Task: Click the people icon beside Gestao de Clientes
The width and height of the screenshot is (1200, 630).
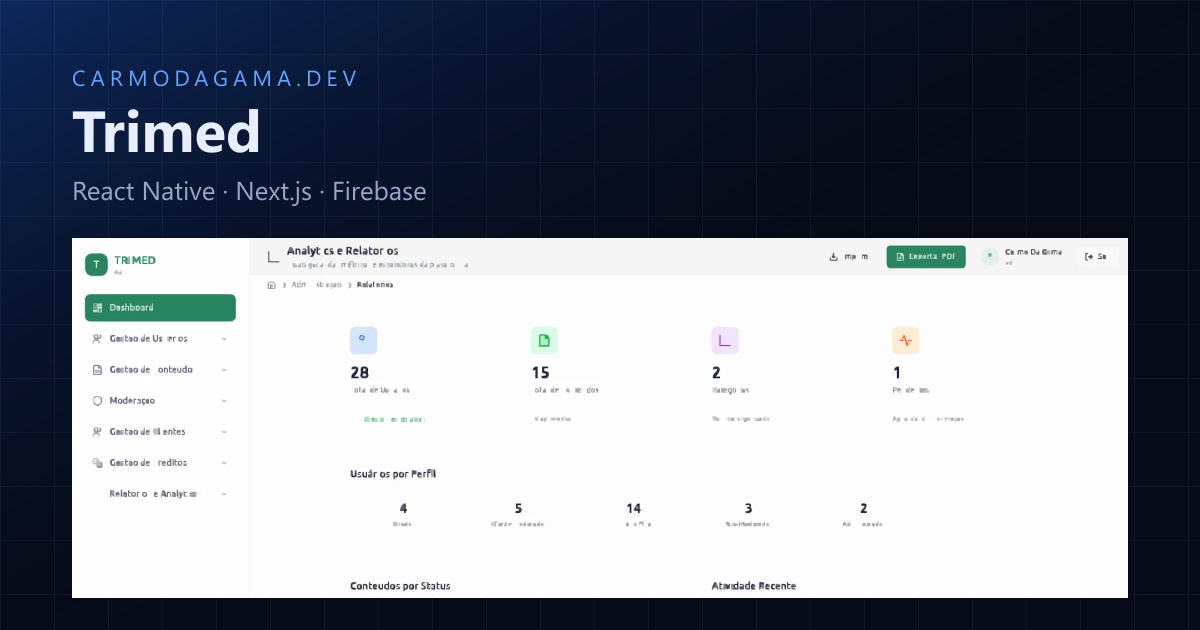Action: [97, 432]
